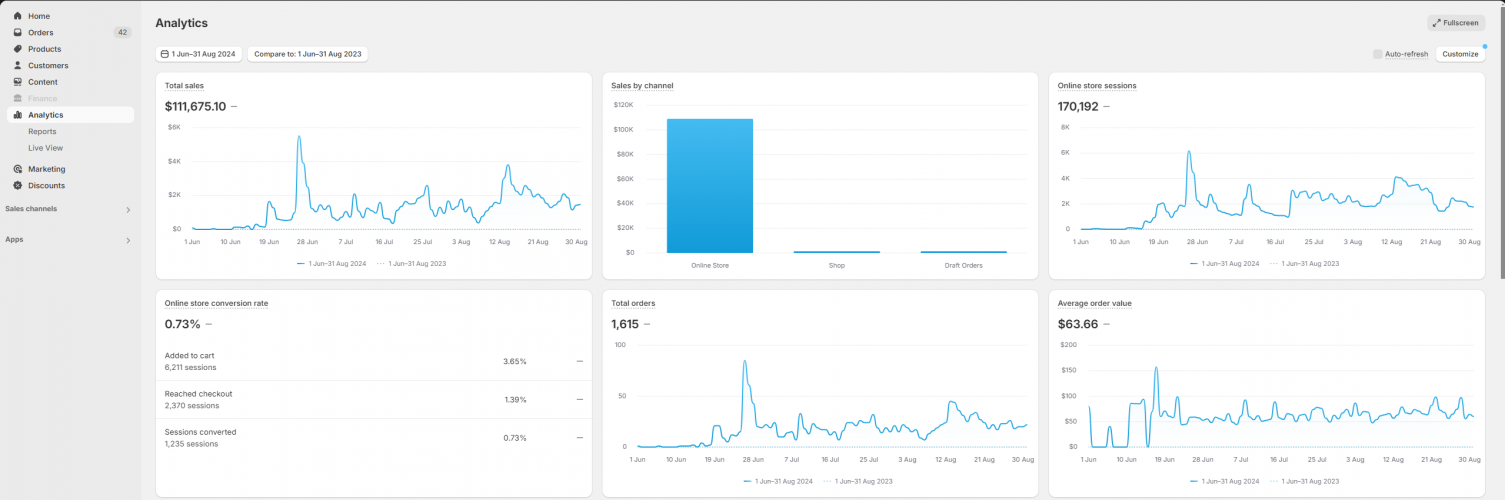Click the 2023 legend entry under Total orders chart

pos(856,481)
